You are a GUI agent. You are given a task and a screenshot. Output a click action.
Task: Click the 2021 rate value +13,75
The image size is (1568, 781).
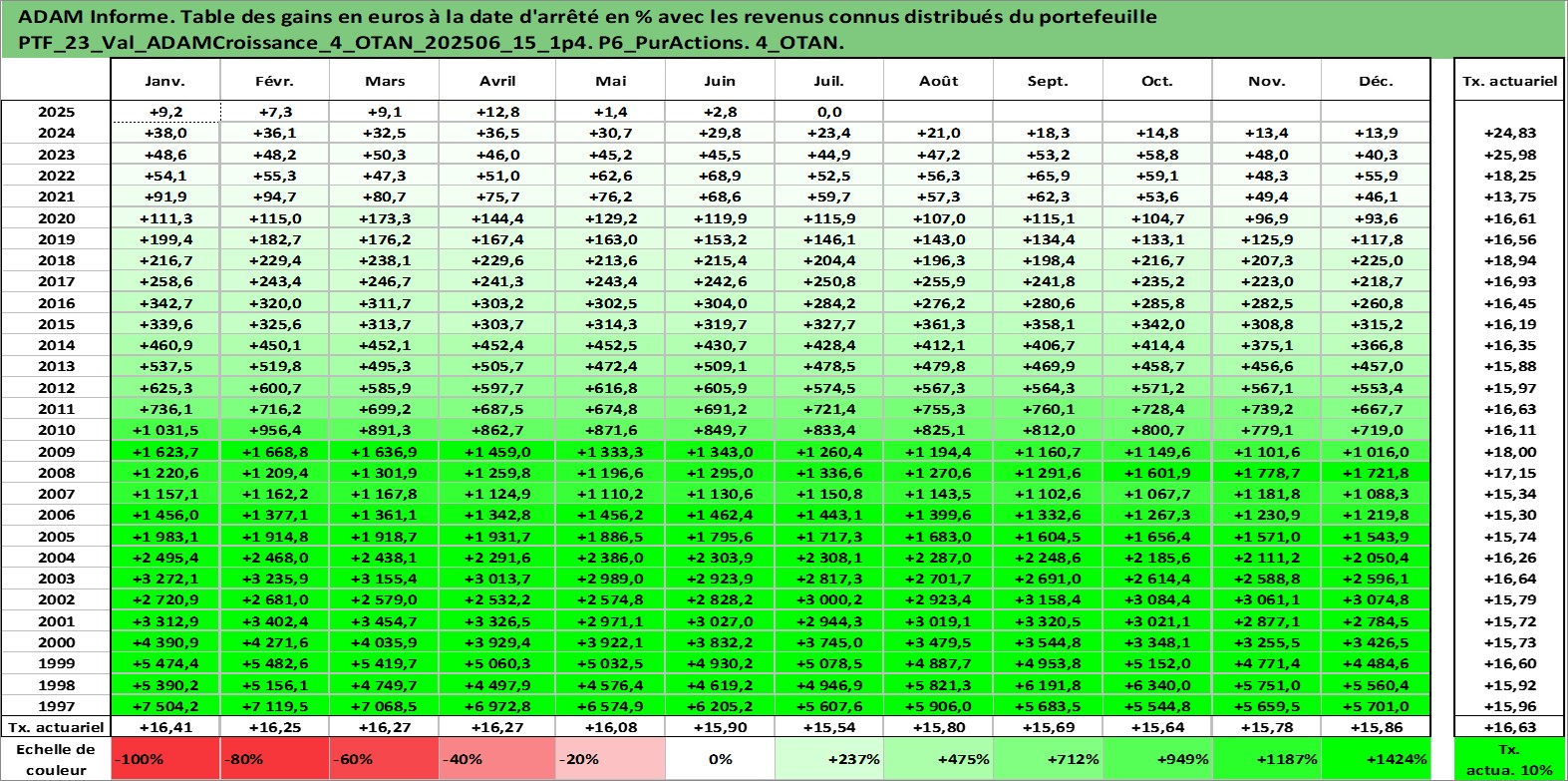click(1509, 196)
